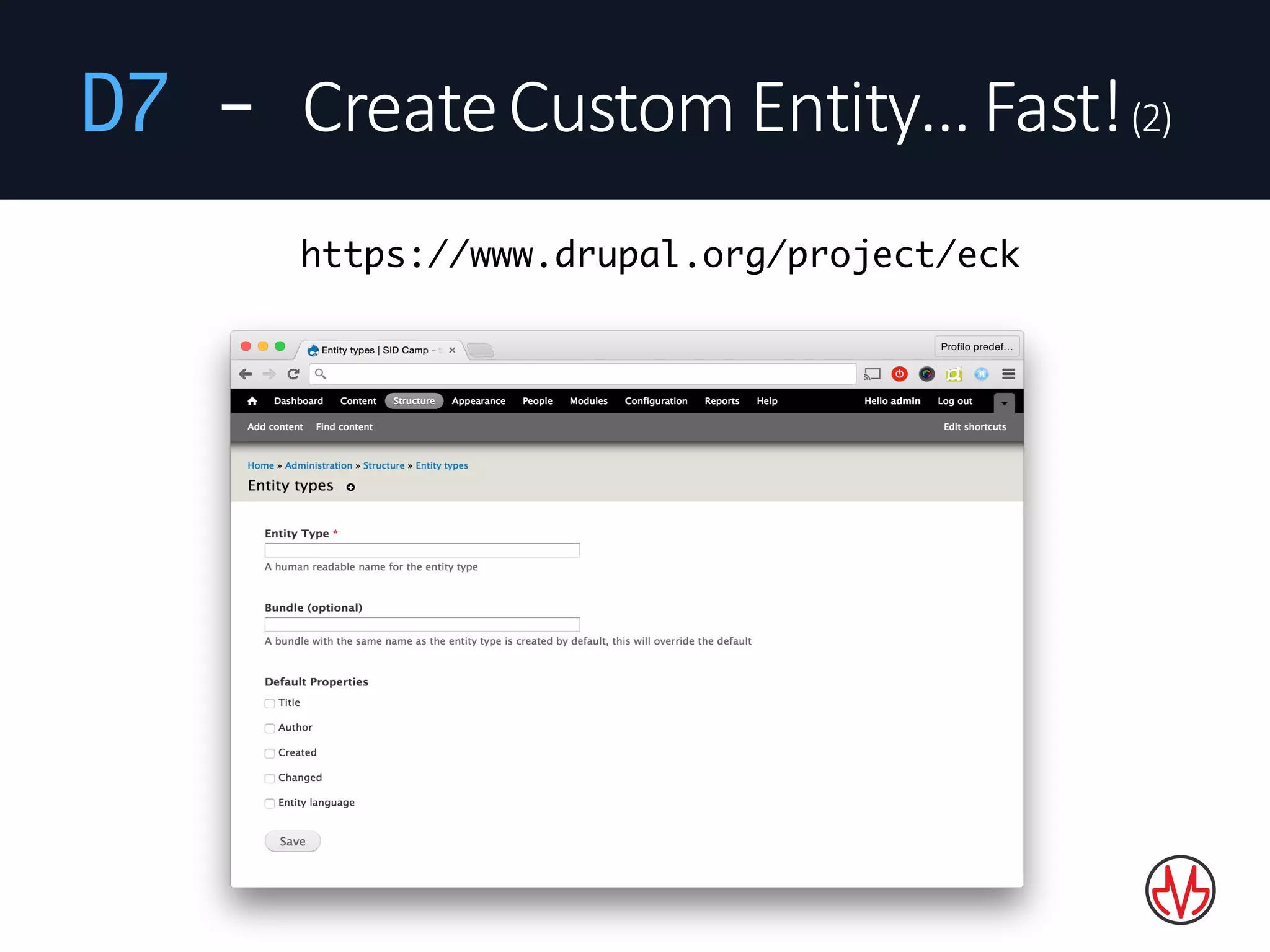Tick the Entity language checkbox
This screenshot has height=952, width=1270.
pos(270,803)
